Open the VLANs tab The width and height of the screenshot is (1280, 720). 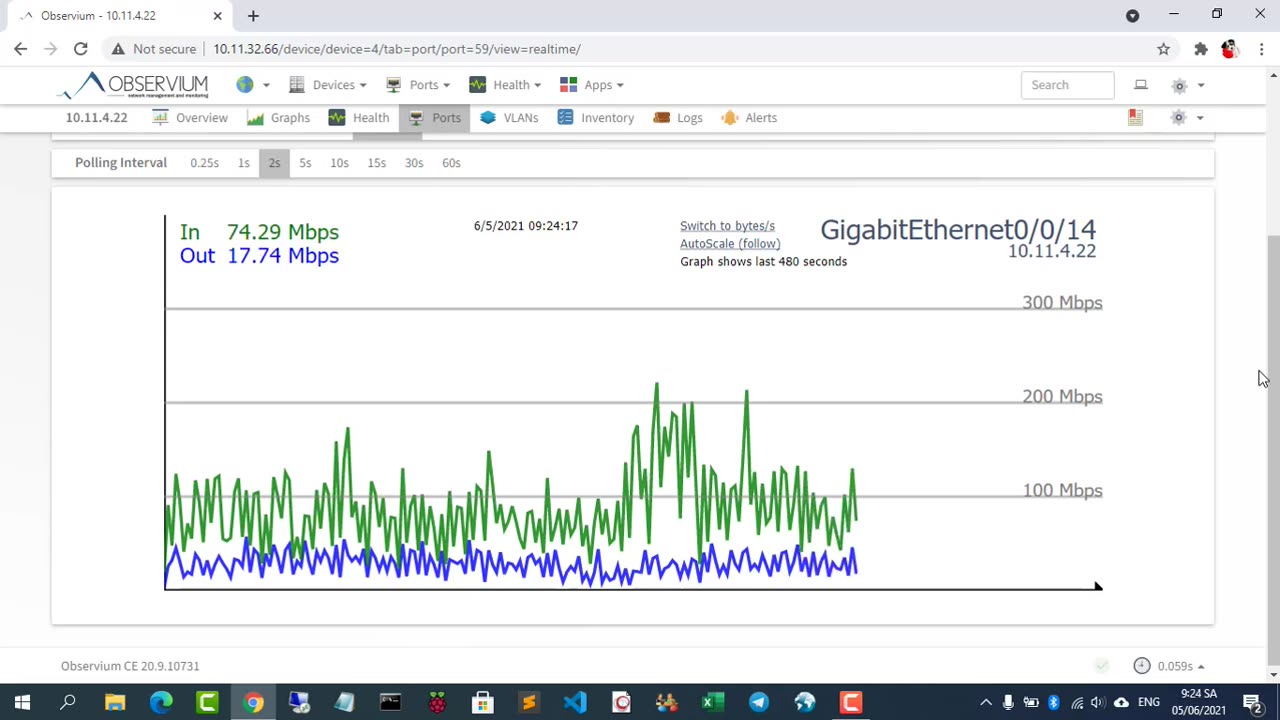click(x=509, y=118)
